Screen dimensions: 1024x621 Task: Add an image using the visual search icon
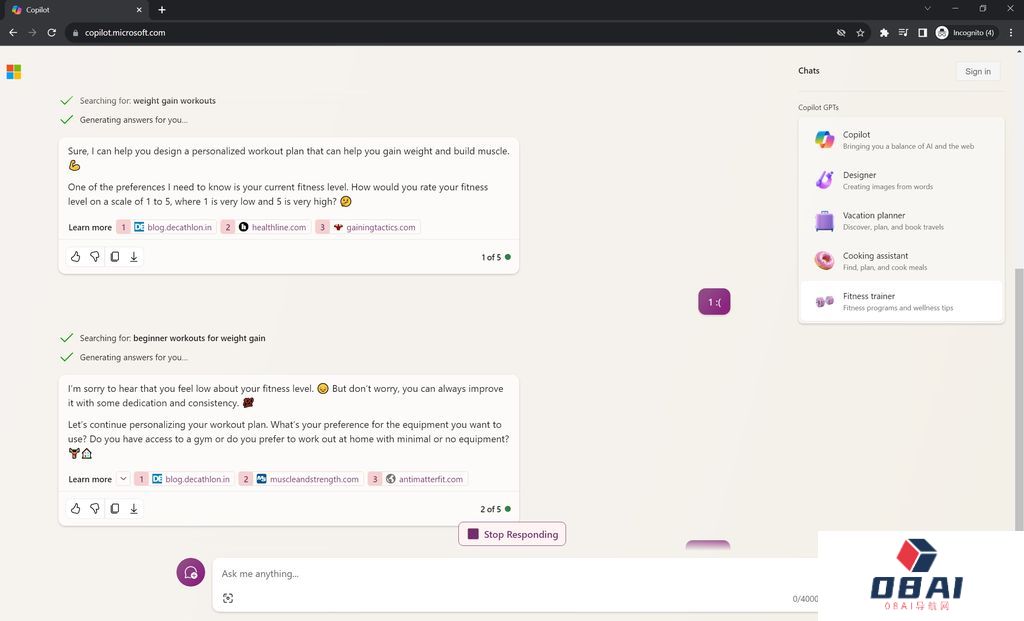(x=228, y=598)
